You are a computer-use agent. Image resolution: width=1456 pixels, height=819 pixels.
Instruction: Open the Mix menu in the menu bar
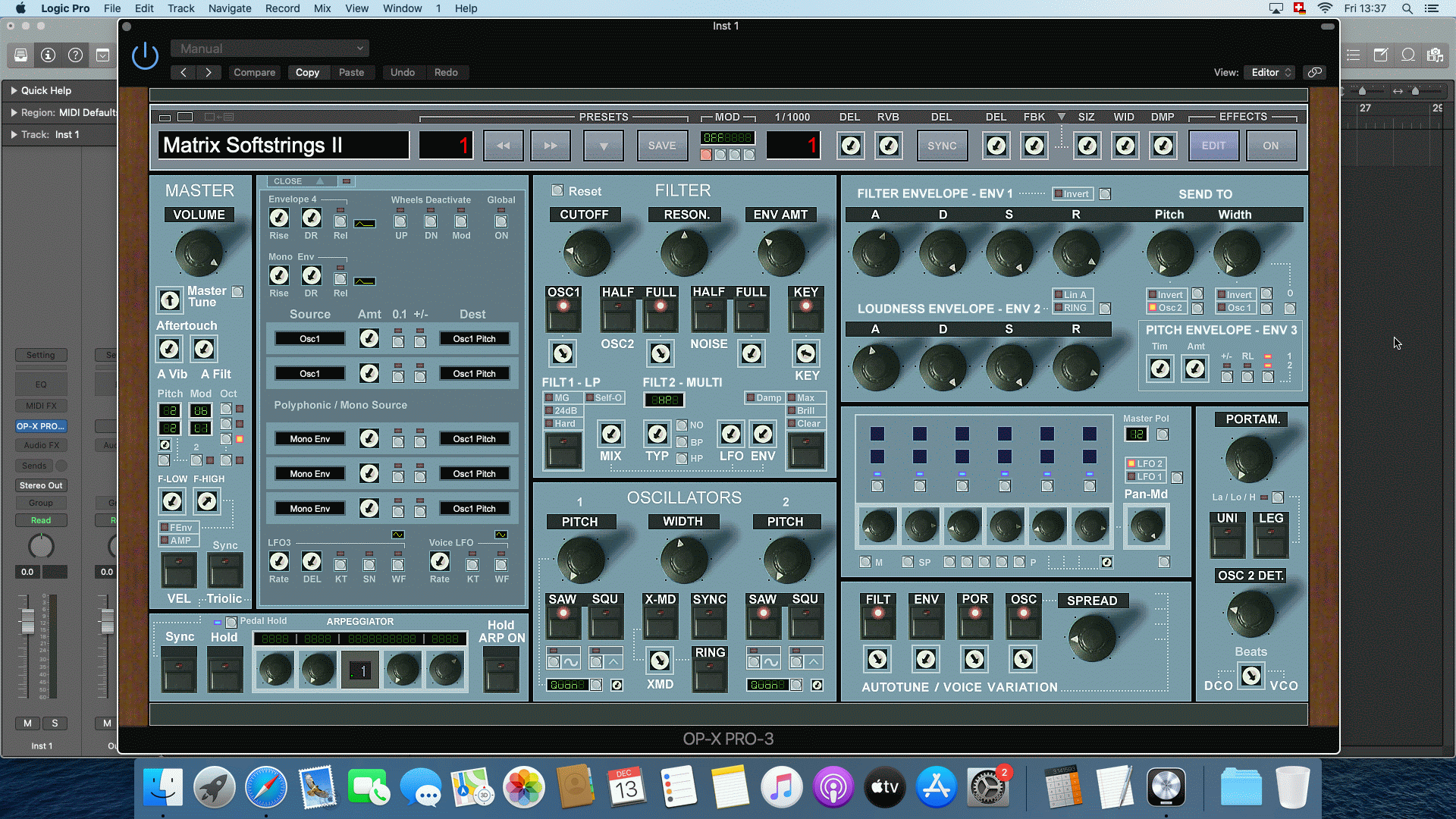[322, 8]
